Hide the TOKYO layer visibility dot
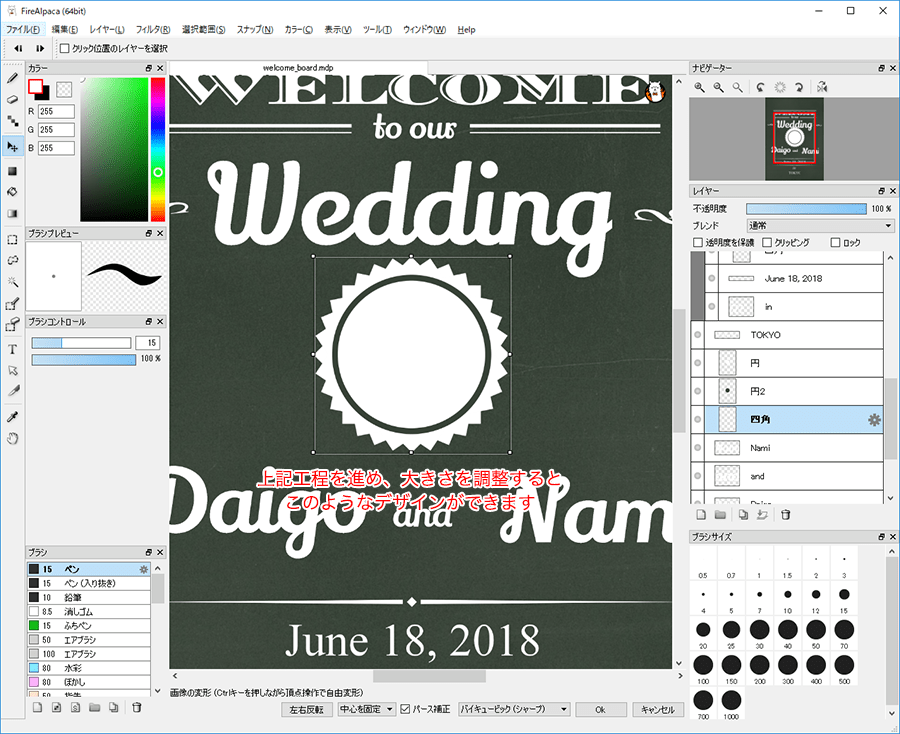The image size is (900, 734). [x=698, y=335]
